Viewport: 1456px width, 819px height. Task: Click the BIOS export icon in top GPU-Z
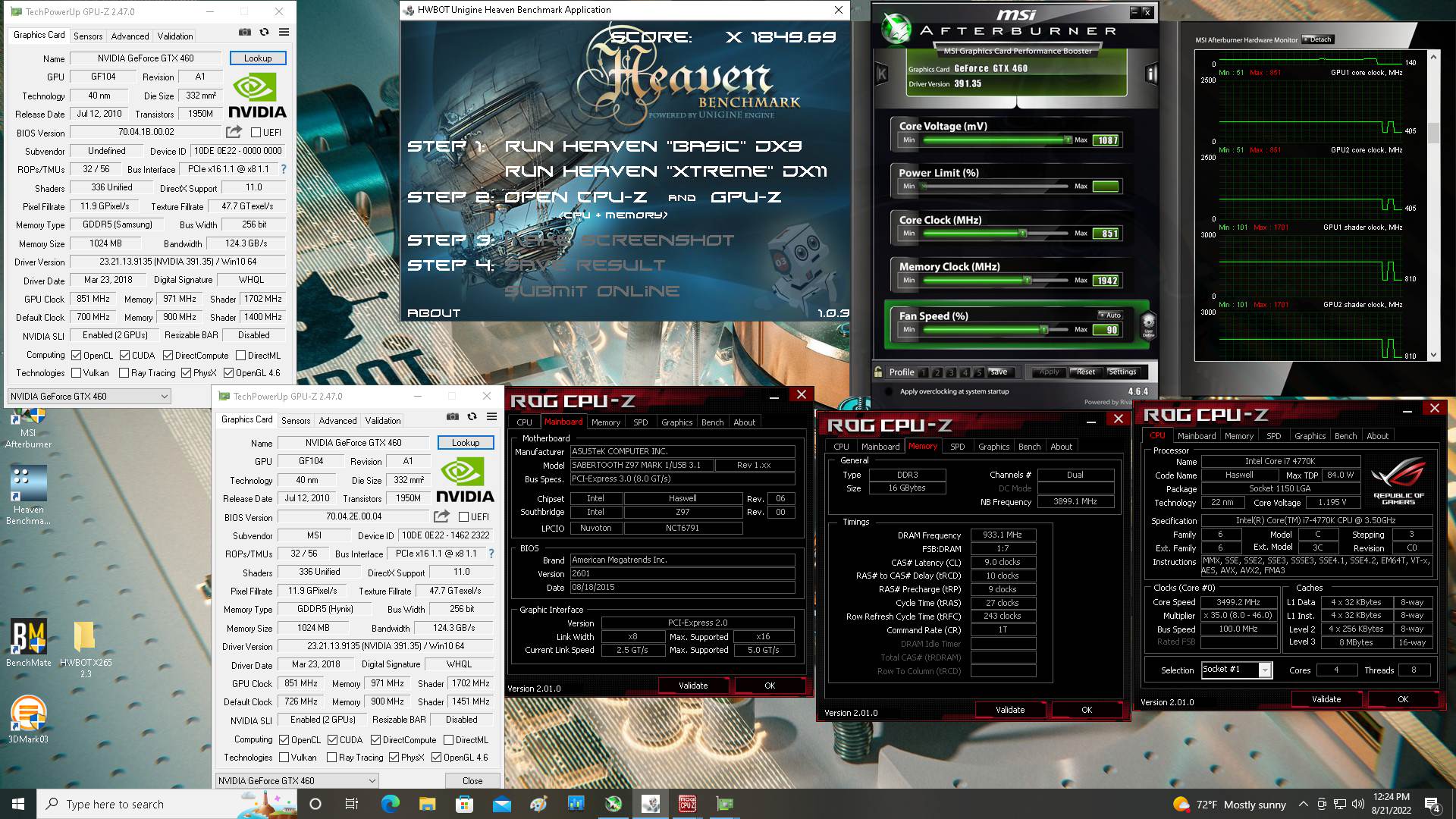234,132
